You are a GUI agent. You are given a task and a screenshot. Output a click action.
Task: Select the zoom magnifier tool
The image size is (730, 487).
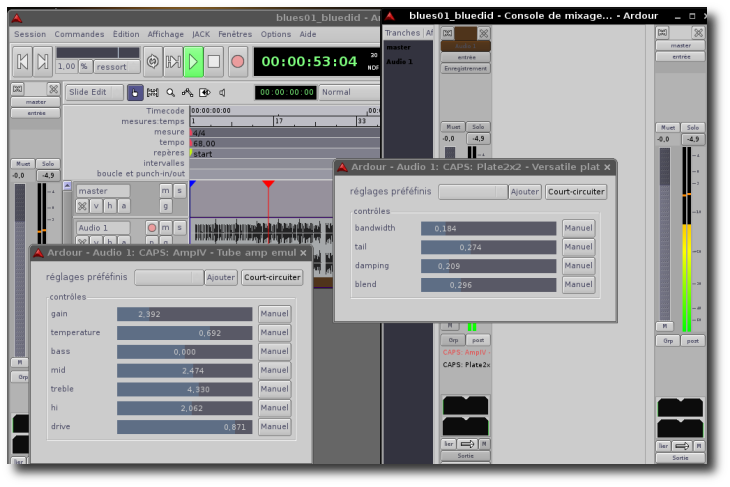[x=171, y=93]
